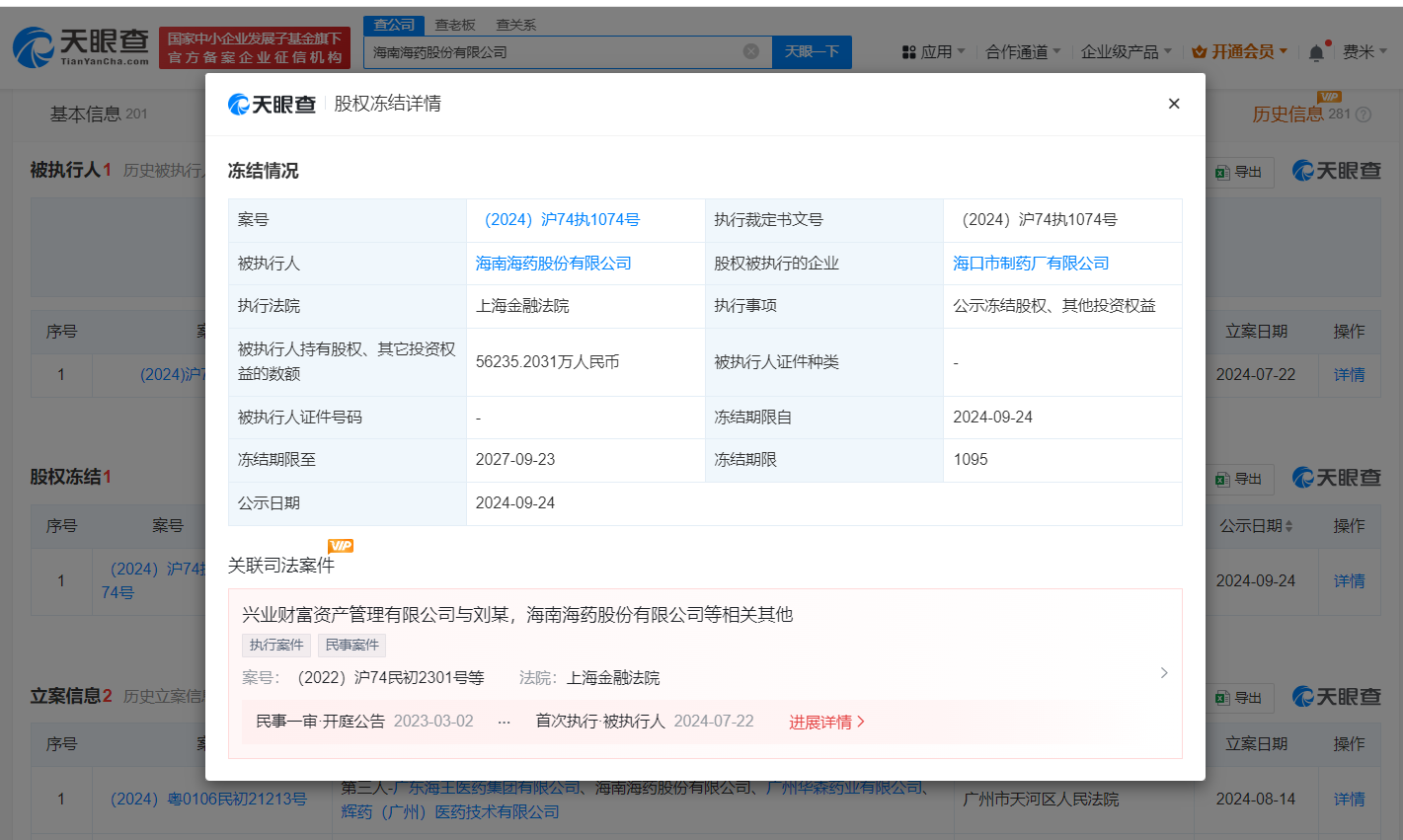The width and height of the screenshot is (1403, 840).
Task: Click the VIP badge above 历史信息
Action: tap(1330, 98)
